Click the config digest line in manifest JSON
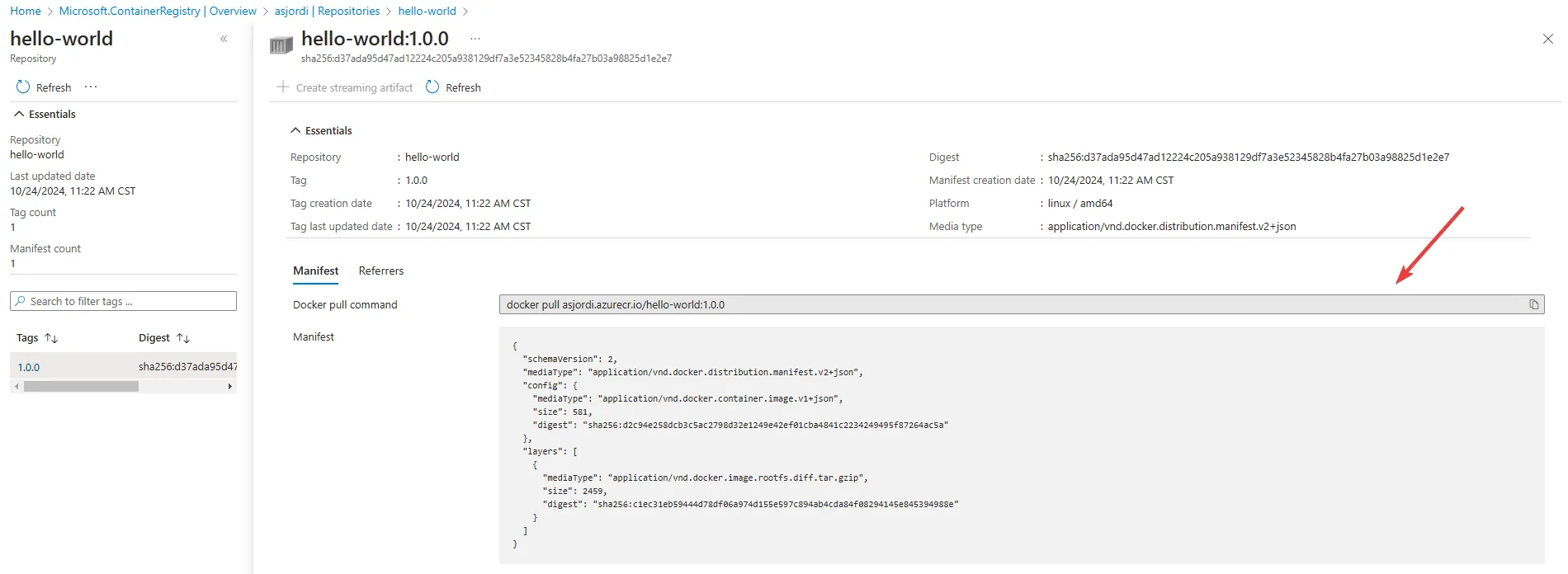Image resolution: width=1568 pixels, height=574 pixels. tap(740, 425)
